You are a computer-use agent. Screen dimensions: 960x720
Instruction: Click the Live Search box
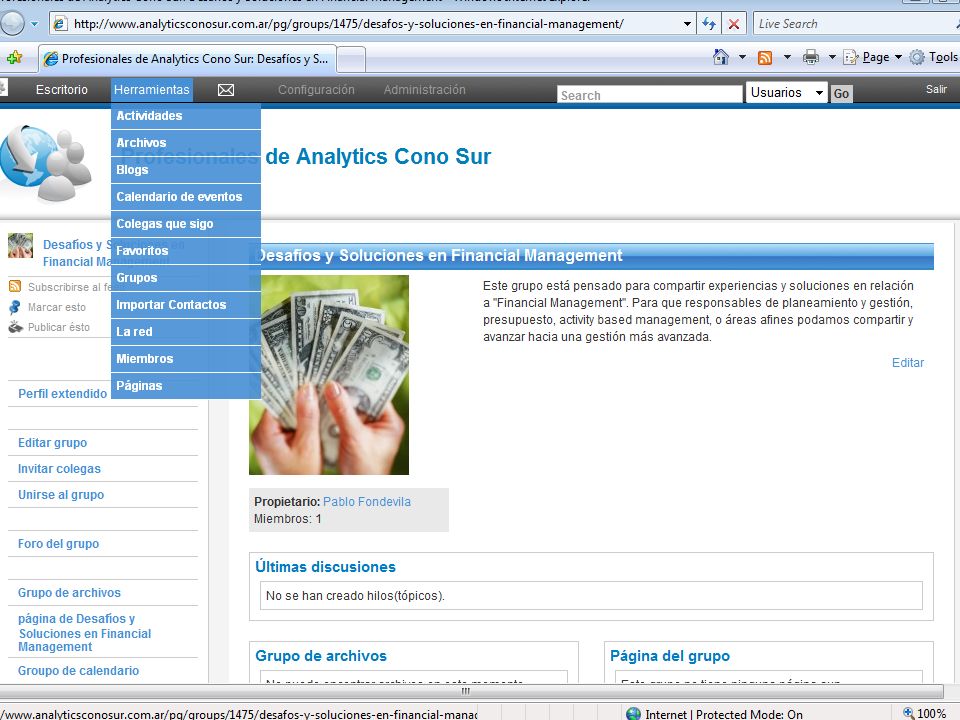854,24
